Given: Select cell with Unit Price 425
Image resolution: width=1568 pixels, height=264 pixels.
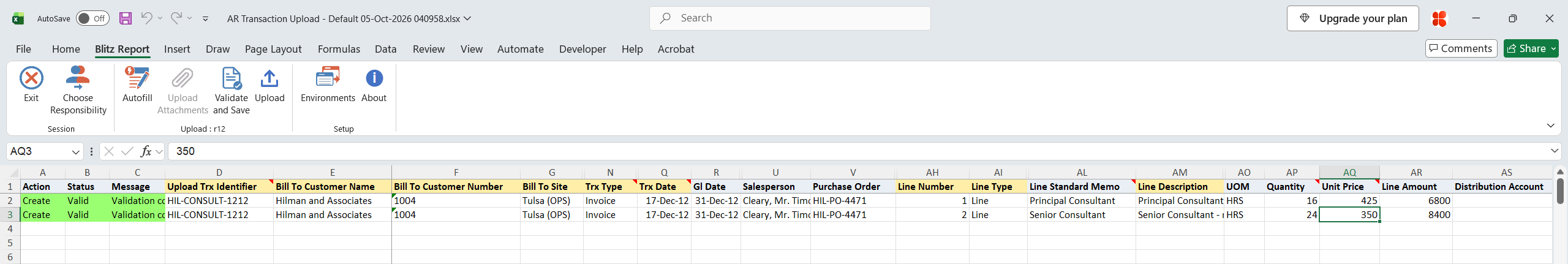Looking at the screenshot, I should 1349,200.
